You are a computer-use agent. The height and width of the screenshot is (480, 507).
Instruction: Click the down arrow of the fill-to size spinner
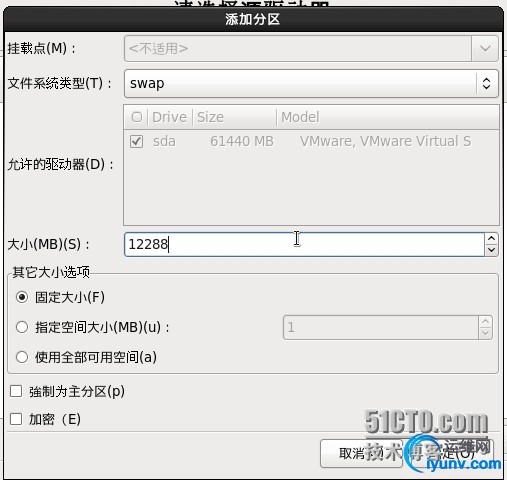(486, 333)
